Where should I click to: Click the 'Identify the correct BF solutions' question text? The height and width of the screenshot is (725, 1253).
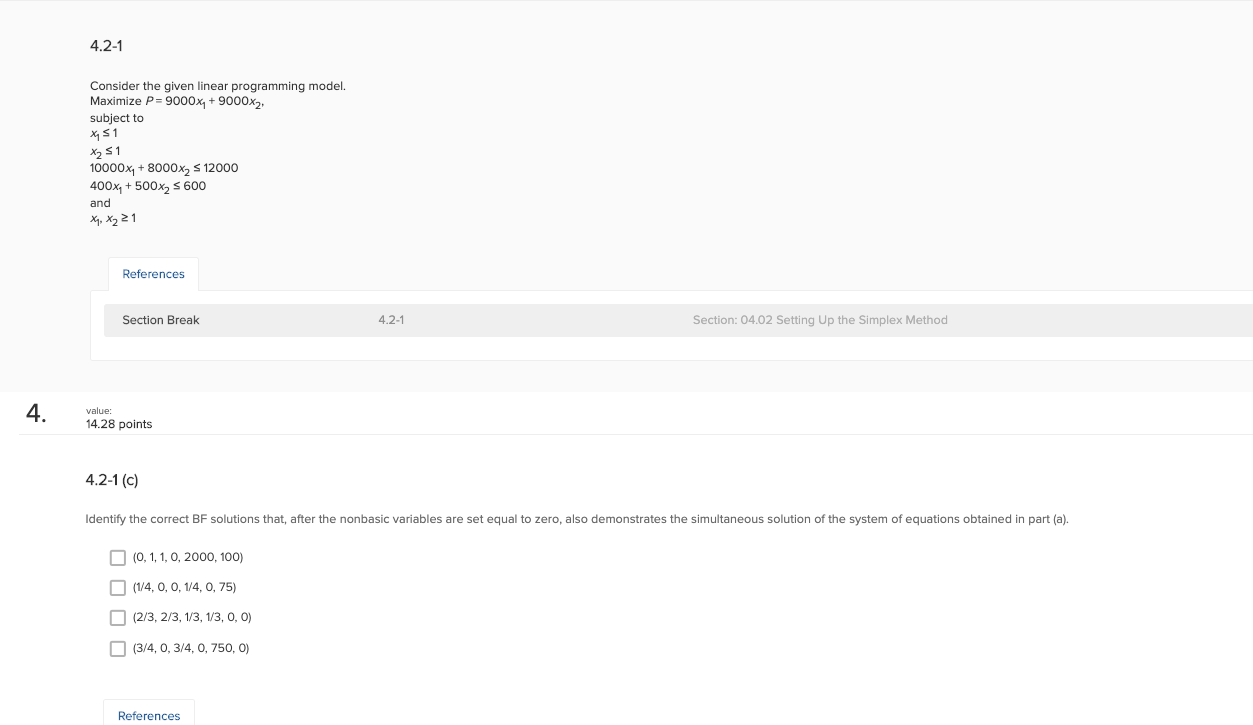pos(577,519)
